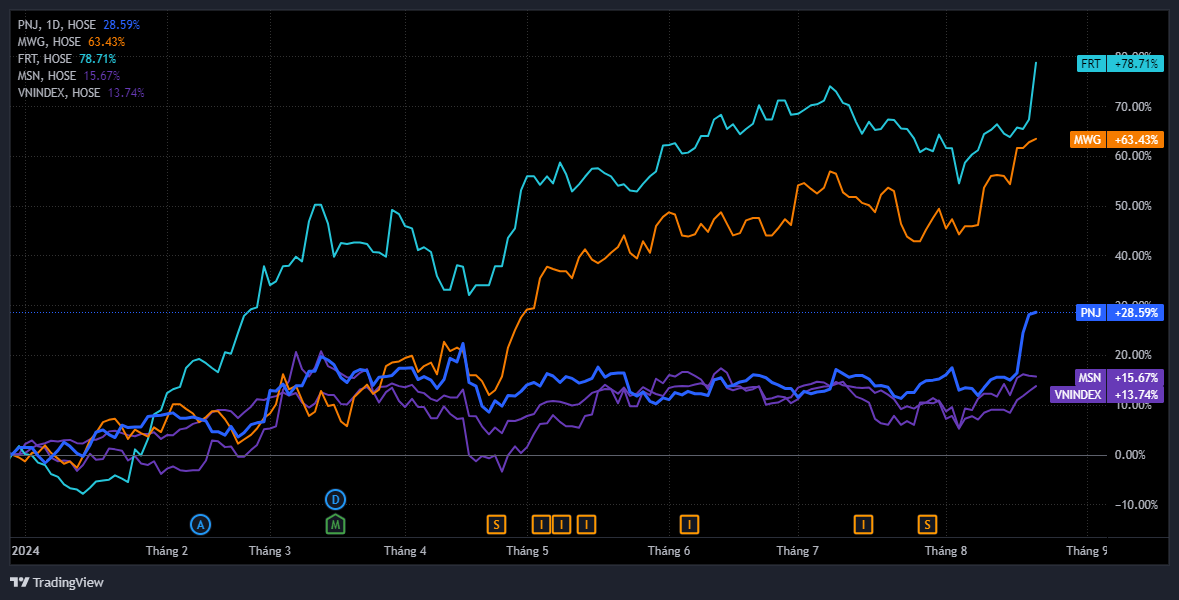This screenshot has height=600, width=1179.
Task: Click the Tháng 3 time axis label
Action: [x=270, y=551]
